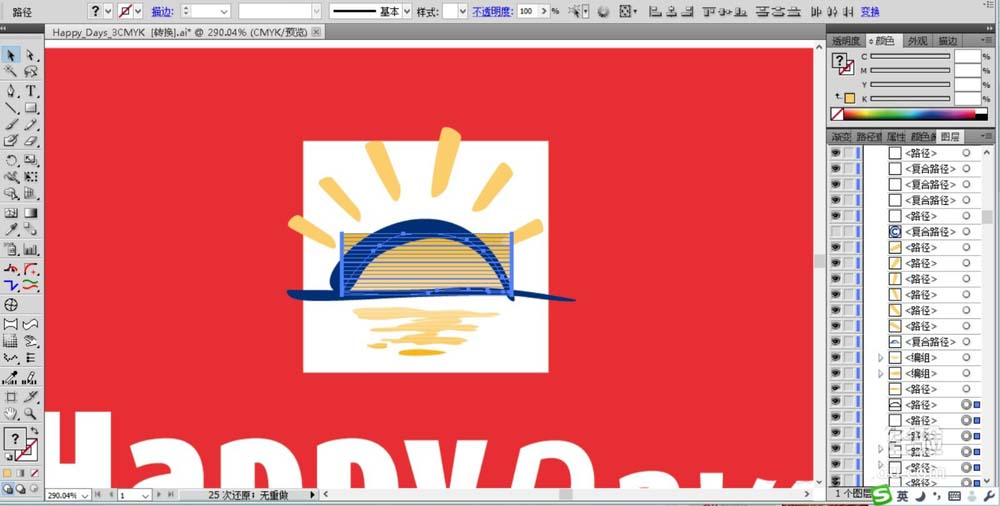The width and height of the screenshot is (1000, 506).
Task: Click the Recolor Artwork wheel icon
Action: coord(603,11)
